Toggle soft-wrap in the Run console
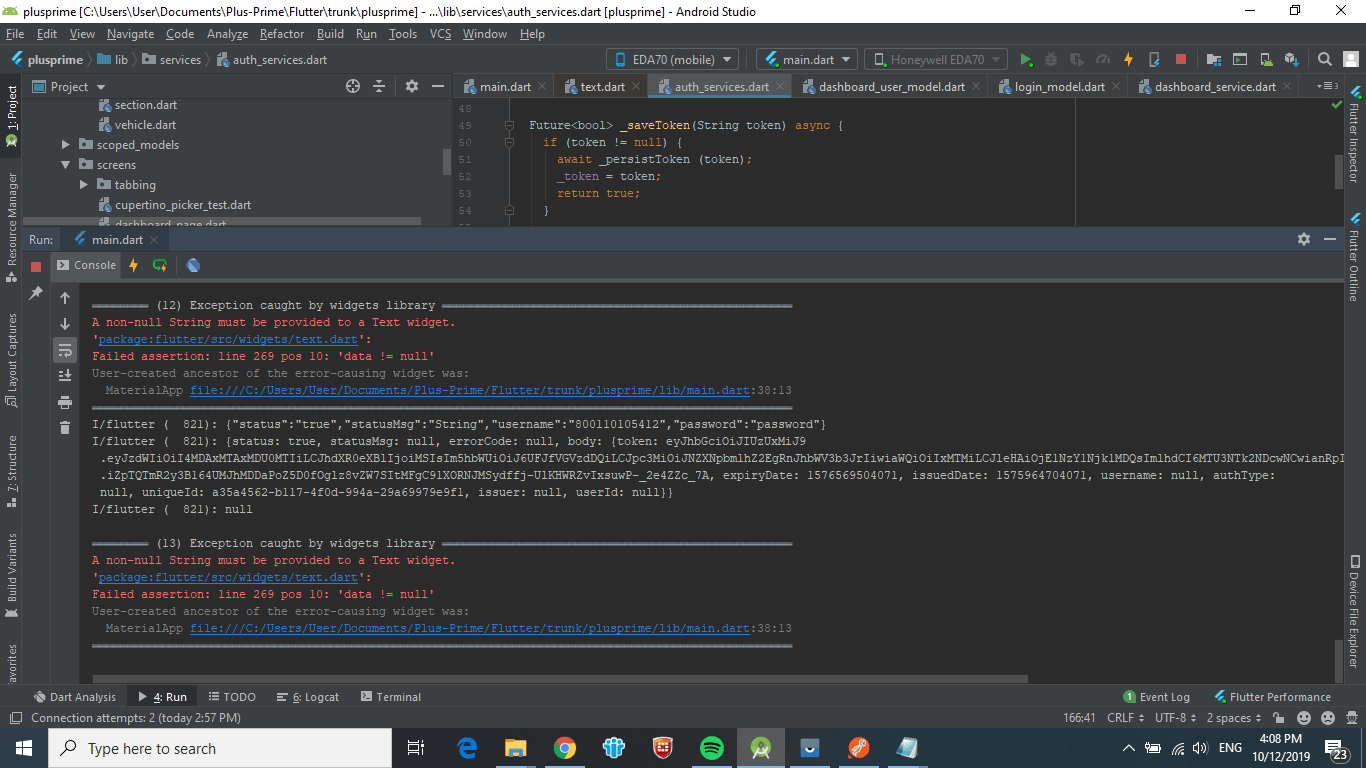The height and width of the screenshot is (768, 1366). (64, 350)
